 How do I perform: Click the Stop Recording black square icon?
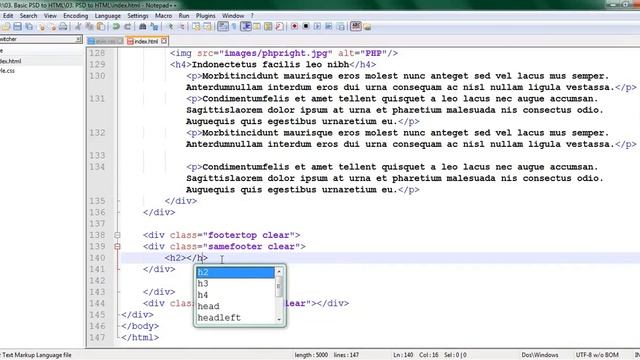point(306,27)
